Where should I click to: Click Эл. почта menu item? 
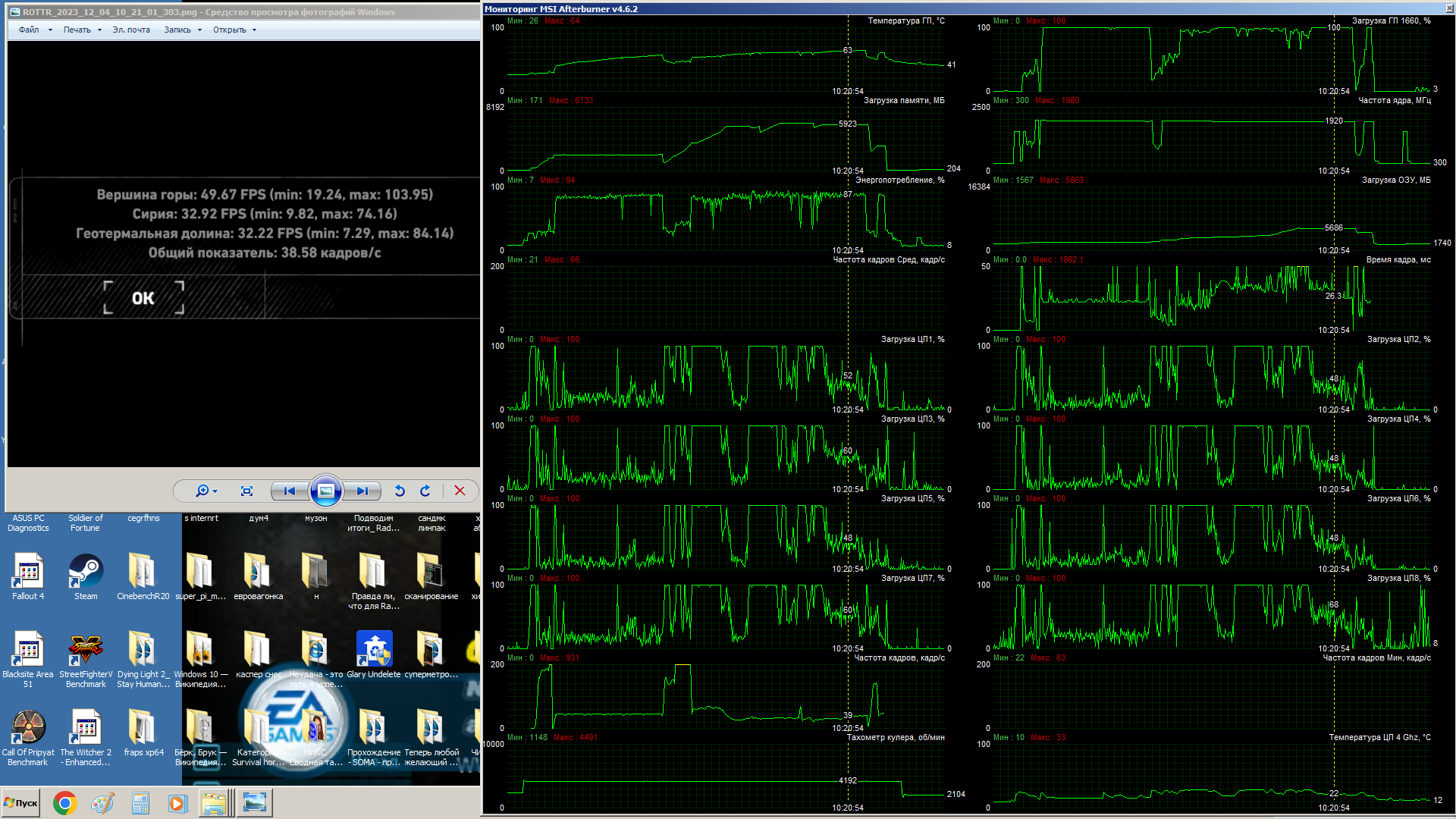[131, 30]
